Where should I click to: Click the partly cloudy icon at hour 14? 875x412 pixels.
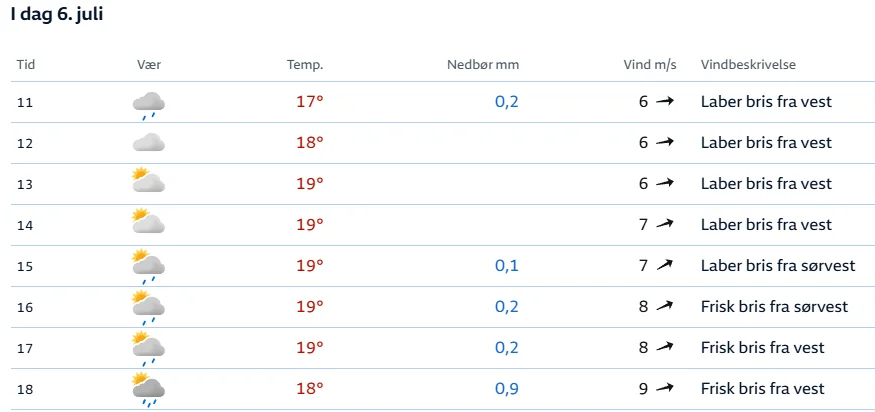(148, 221)
